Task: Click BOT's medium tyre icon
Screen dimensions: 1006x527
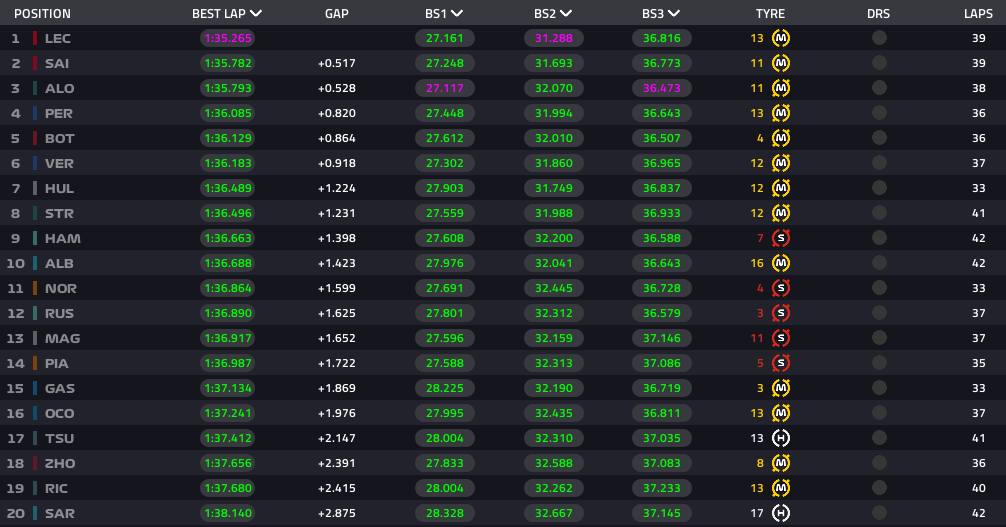Action: click(780, 138)
